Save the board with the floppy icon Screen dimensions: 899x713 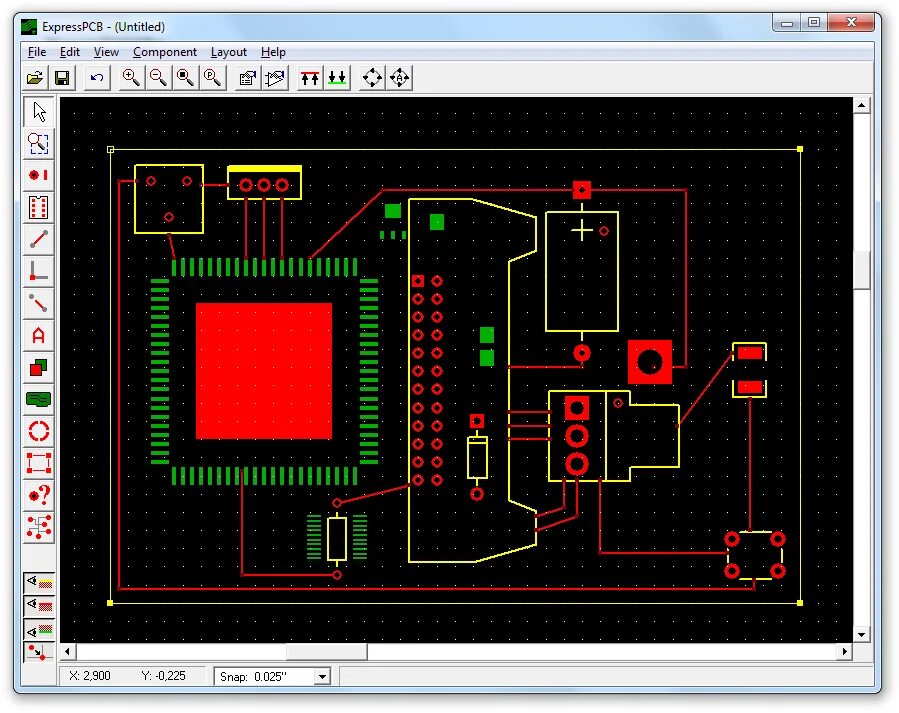[x=62, y=77]
